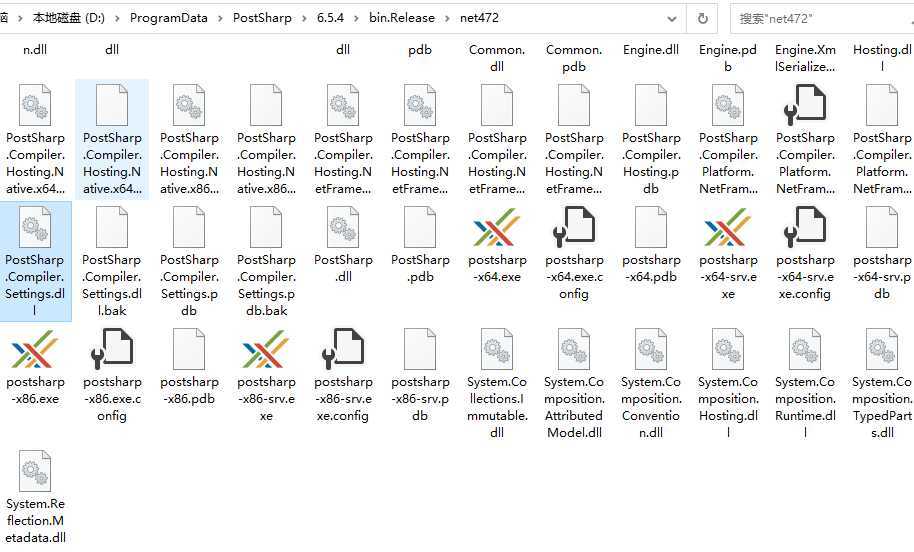Navigate to bin.Release breadcrumb folder
914x552 pixels.
[x=402, y=18]
